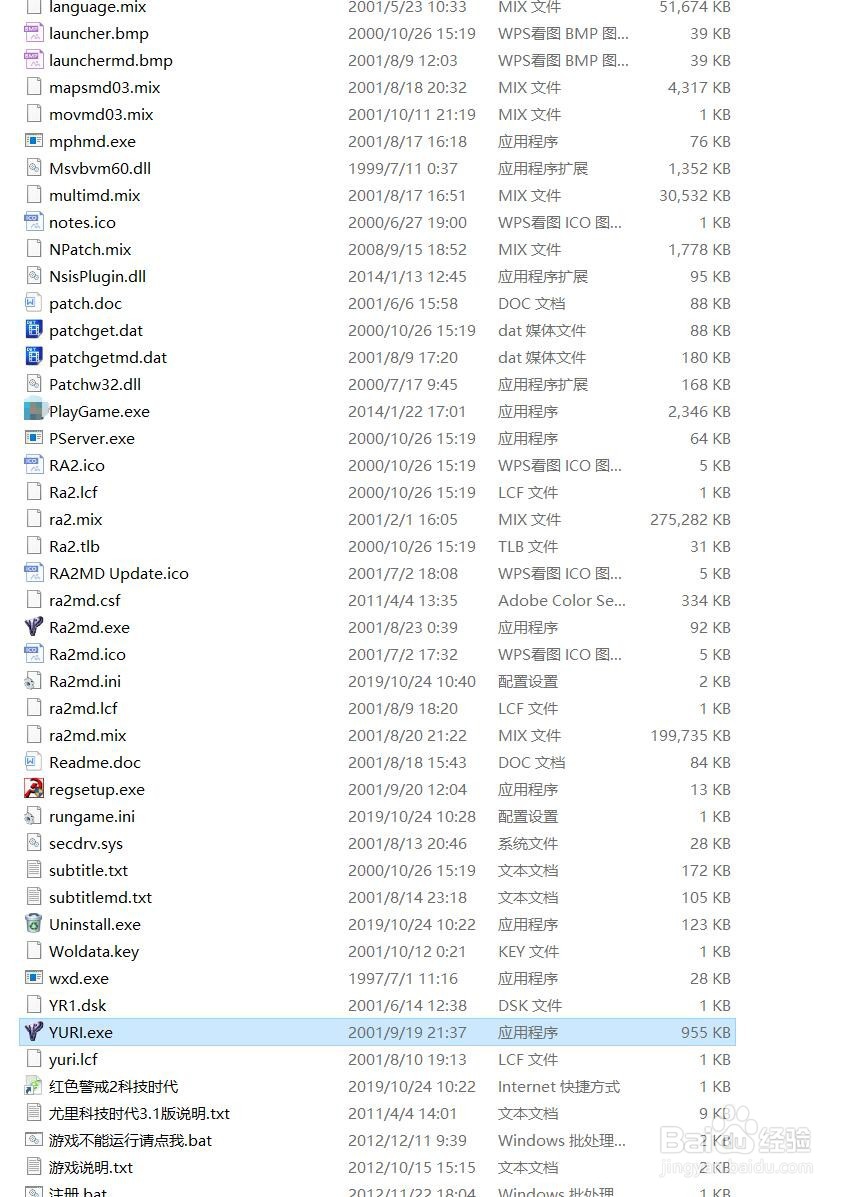Viewport: 860px width, 1197px height.
Task: Select file name ra2md.mix
Action: (88, 736)
